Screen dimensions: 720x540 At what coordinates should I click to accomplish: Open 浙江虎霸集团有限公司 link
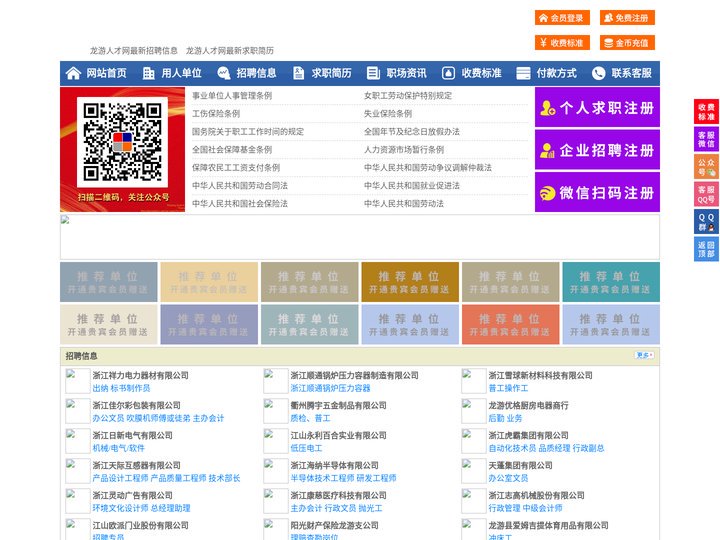[529, 435]
